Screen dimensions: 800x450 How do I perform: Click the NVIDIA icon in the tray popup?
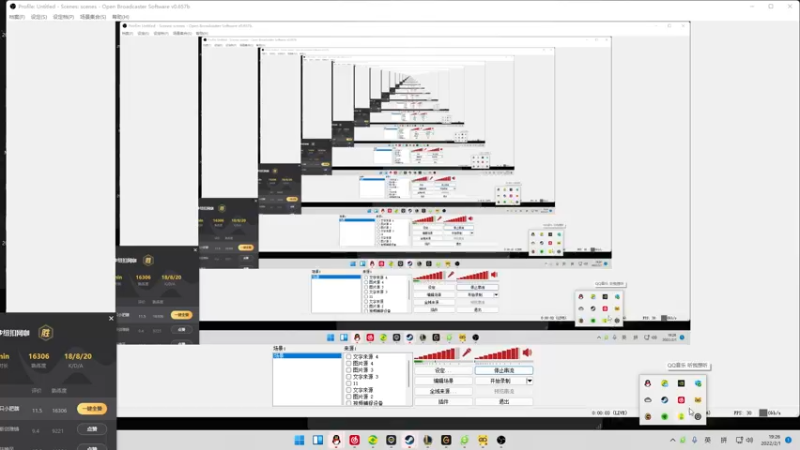[681, 383]
